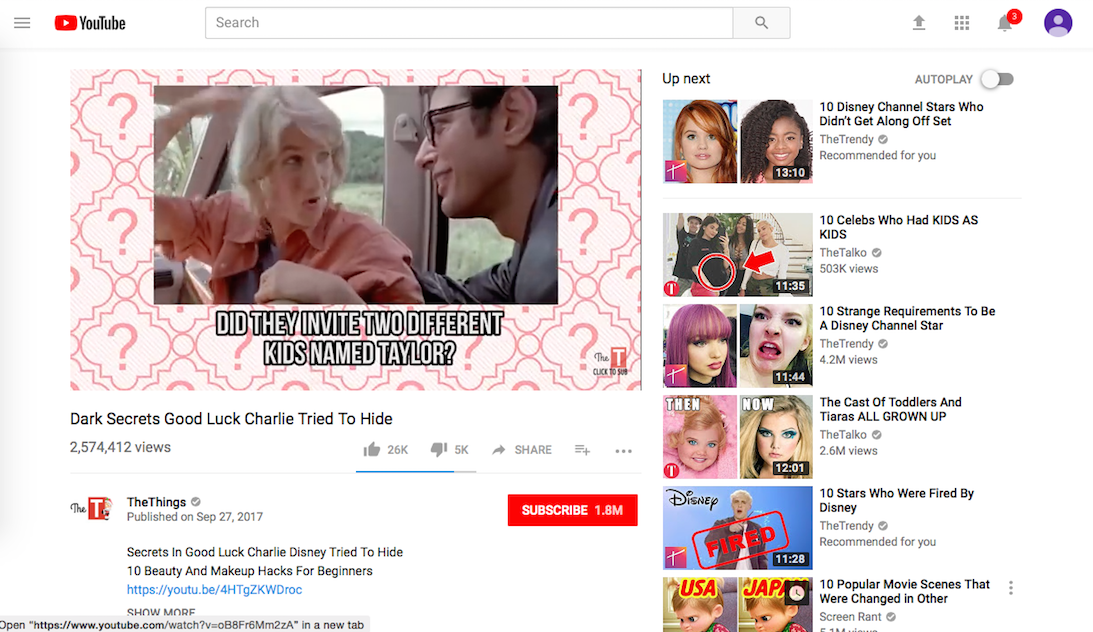
Task: Dislike the video with thumbs down
Action: (438, 449)
